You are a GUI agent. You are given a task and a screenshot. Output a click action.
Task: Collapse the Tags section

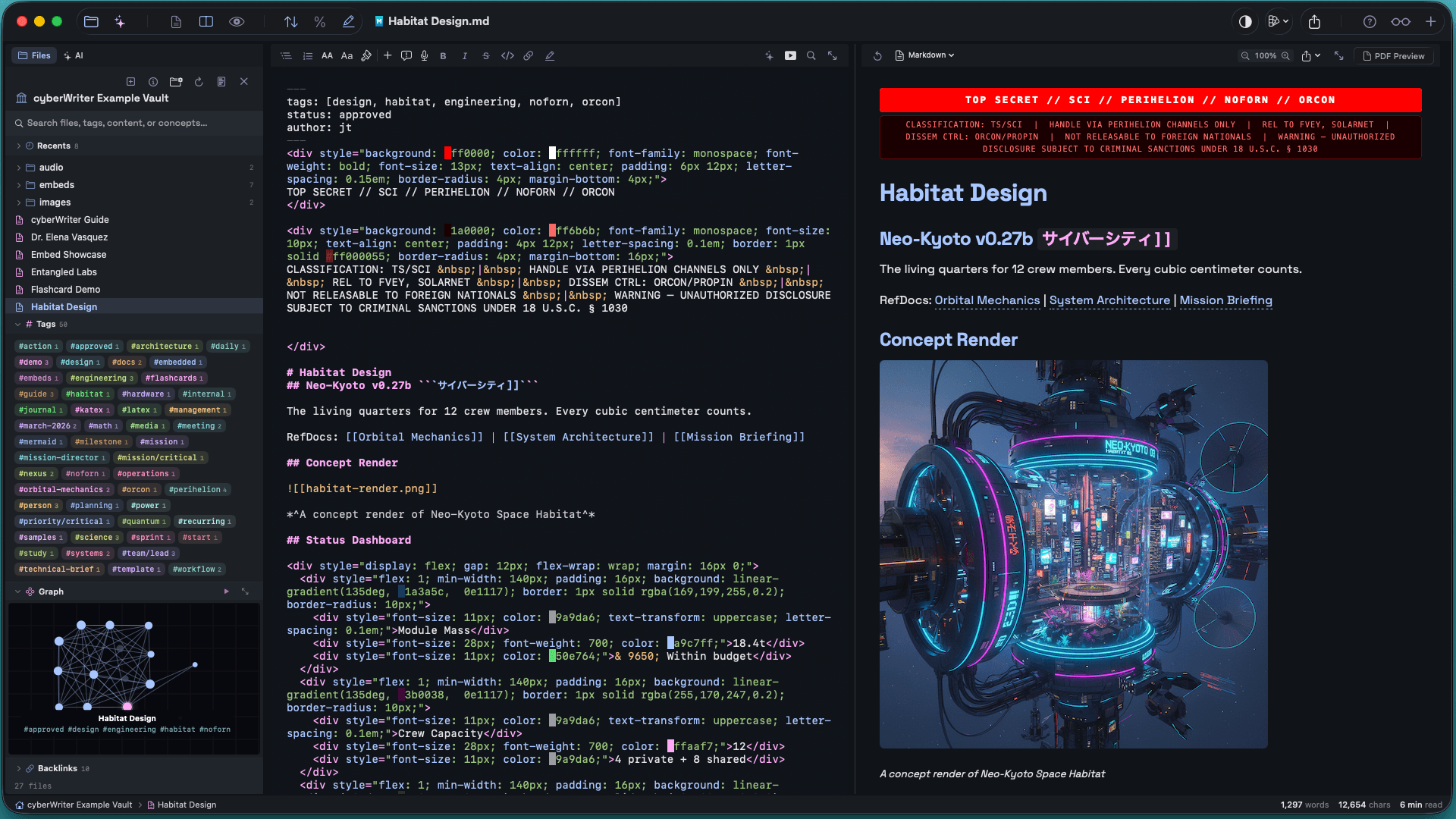[18, 325]
